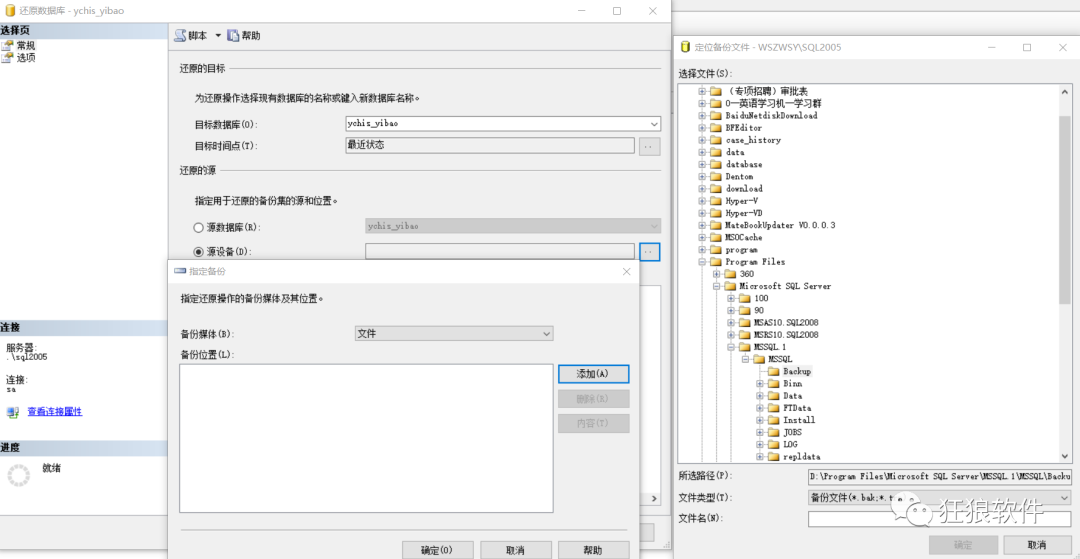Select the repldata folder icon

tap(773, 456)
